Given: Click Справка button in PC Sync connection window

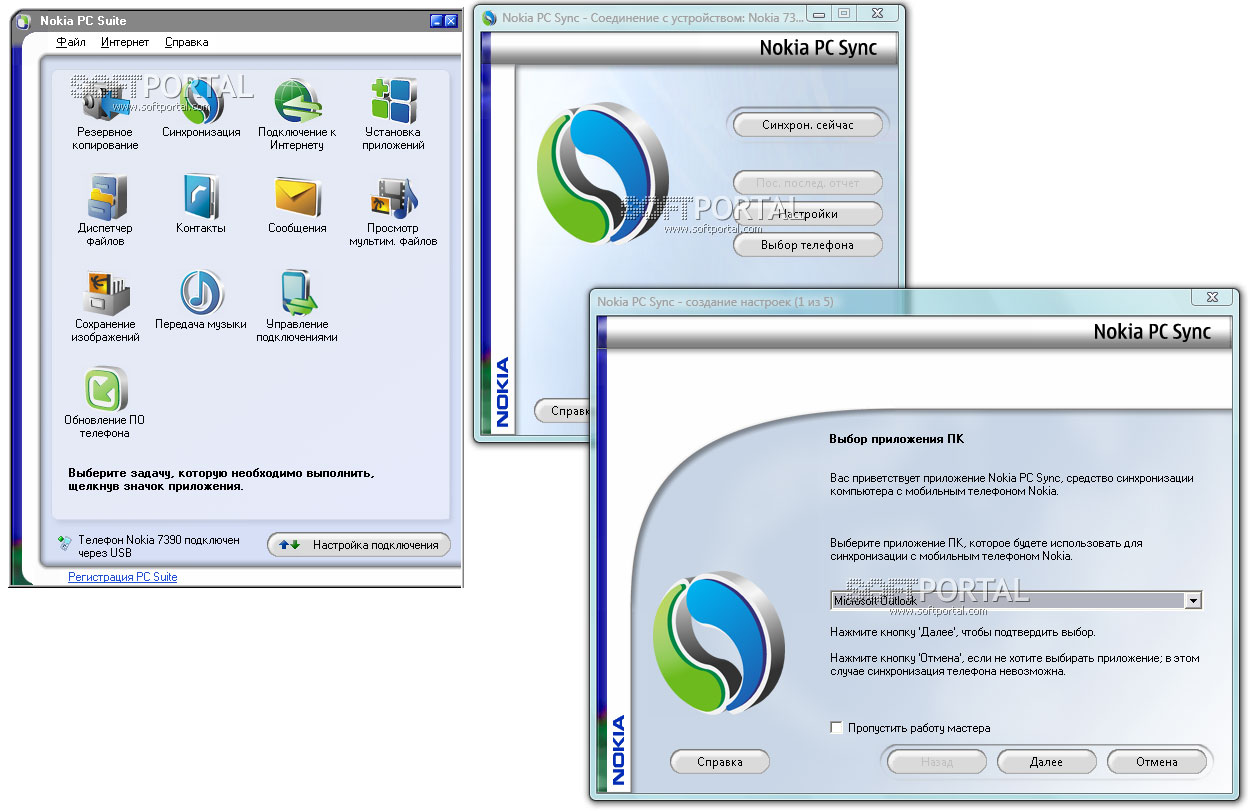Looking at the screenshot, I should click(560, 411).
